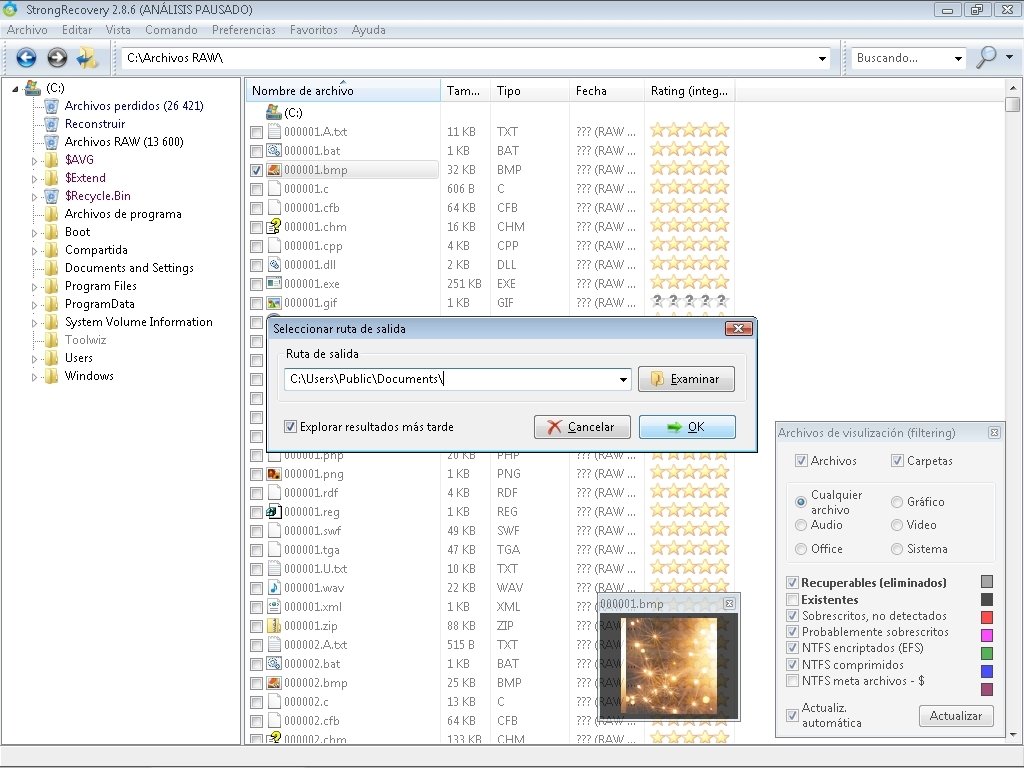Viewport: 1024px width, 768px height.
Task: Click the red Sobrescritos color swatch
Action: 987,617
